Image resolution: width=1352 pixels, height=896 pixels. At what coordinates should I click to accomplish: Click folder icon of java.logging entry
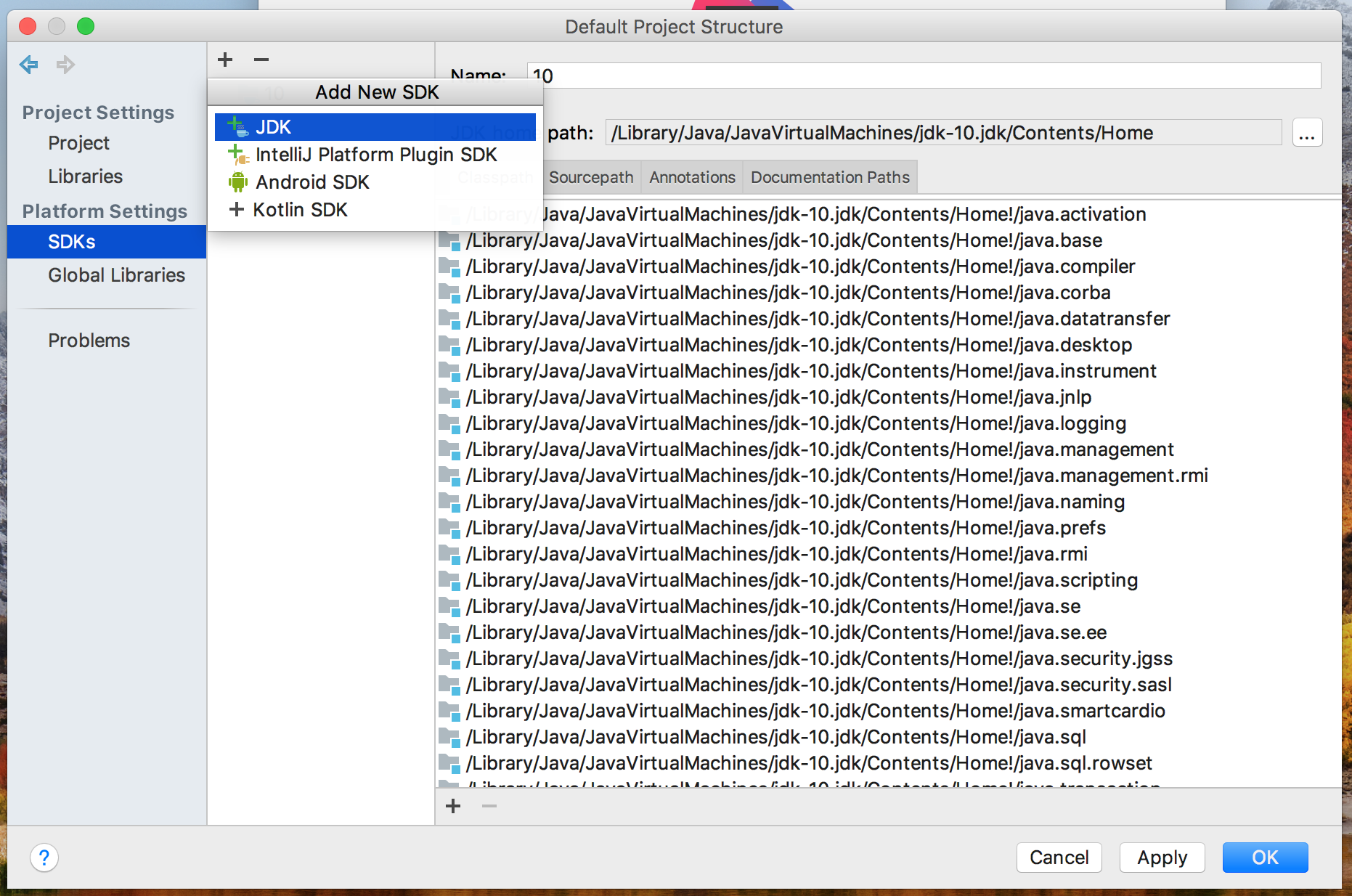coord(449,424)
